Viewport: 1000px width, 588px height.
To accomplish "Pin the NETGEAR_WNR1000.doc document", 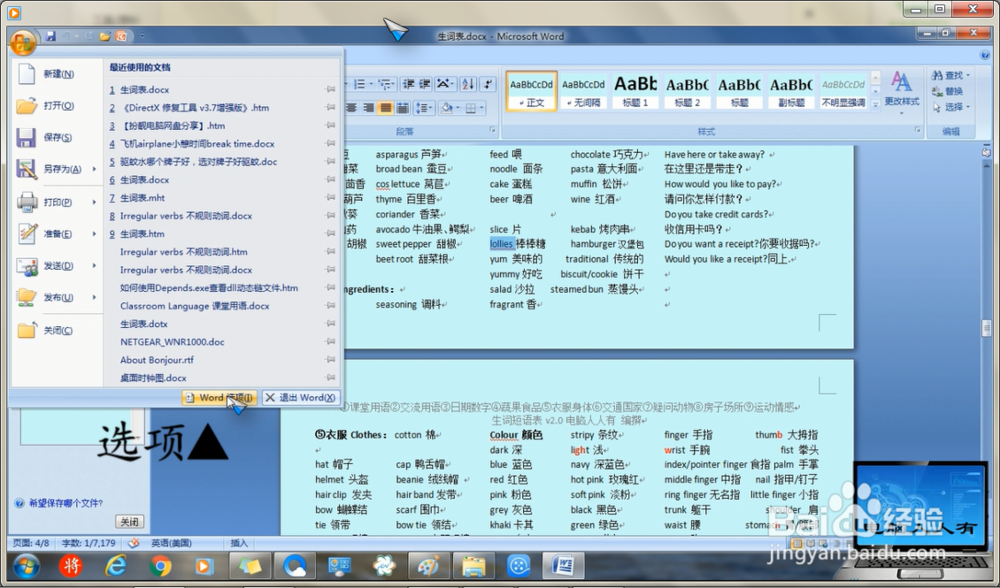I will [330, 342].
